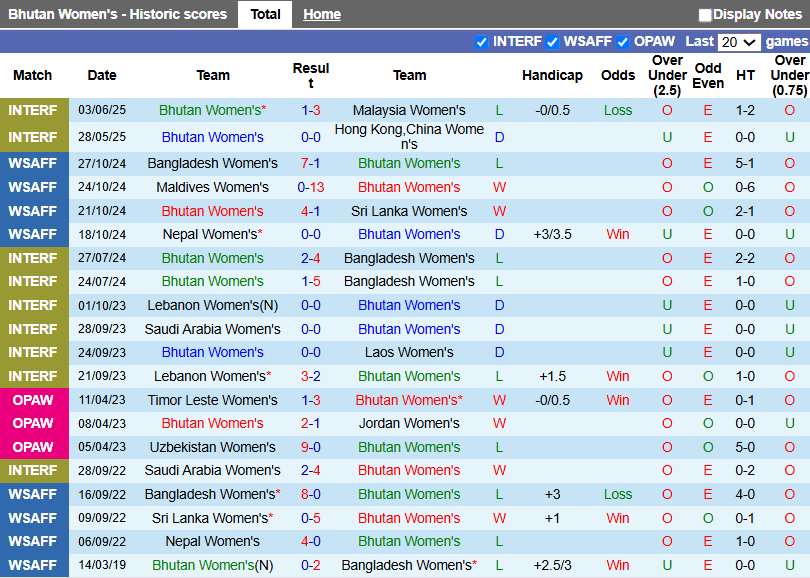
Task: Select the Match column header
Action: pyautogui.click(x=33, y=75)
